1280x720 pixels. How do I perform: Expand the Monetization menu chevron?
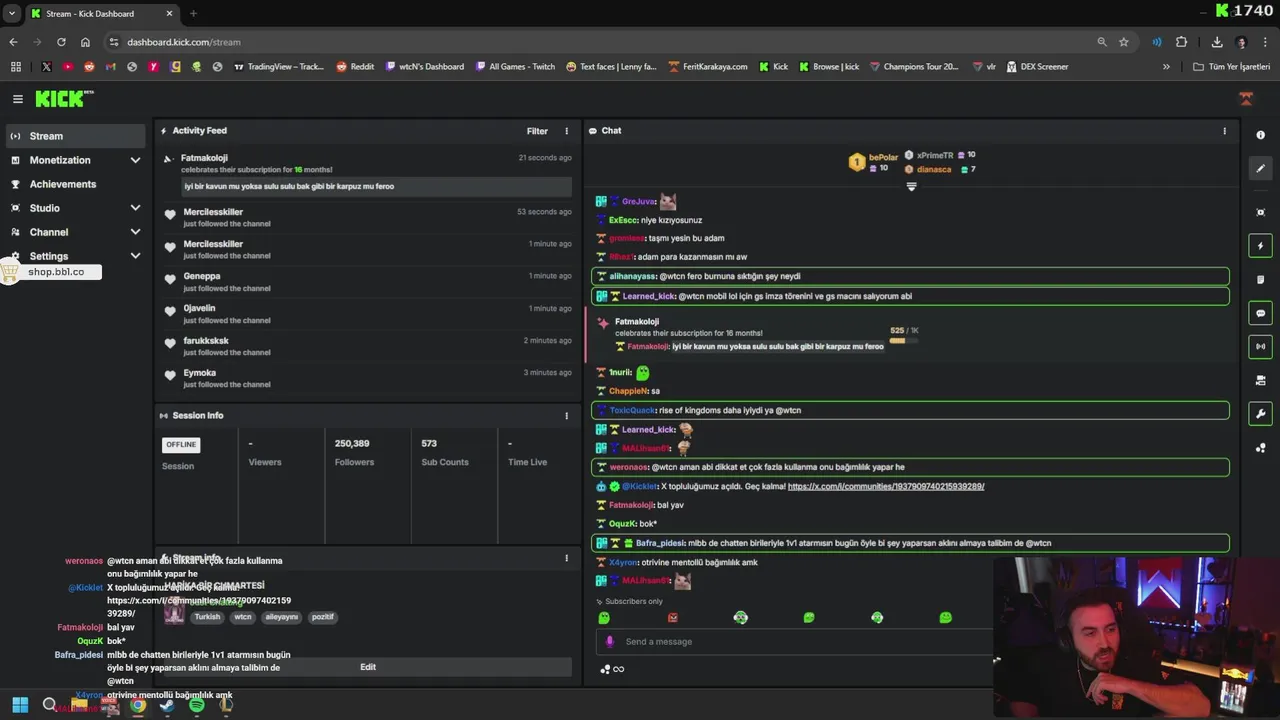pos(135,160)
